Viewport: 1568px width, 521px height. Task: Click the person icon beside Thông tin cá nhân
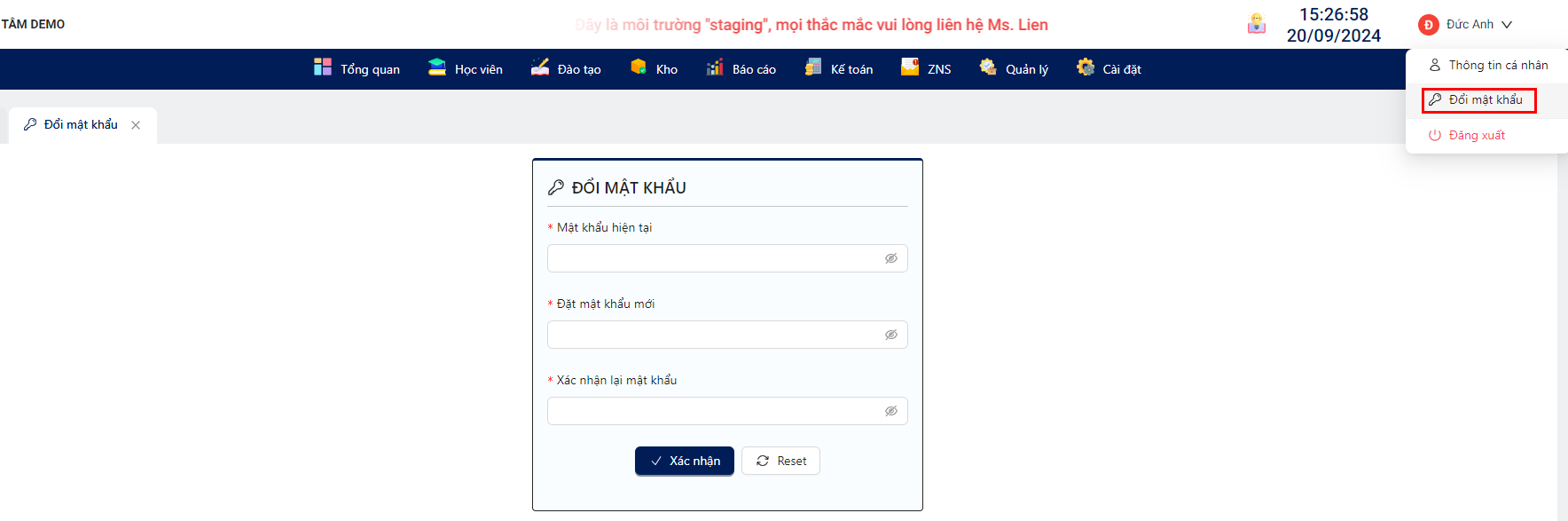pos(1435,65)
